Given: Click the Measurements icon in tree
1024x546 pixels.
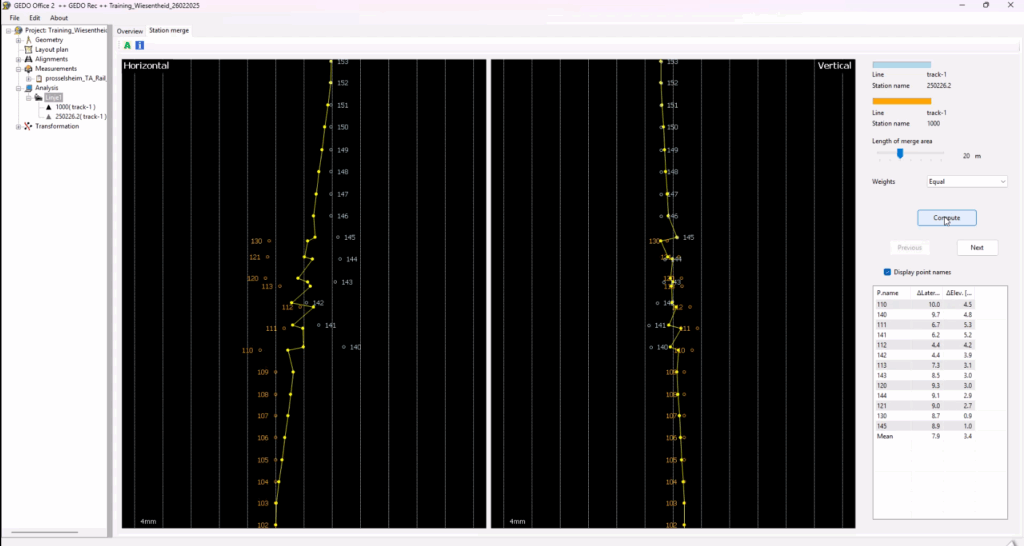Looking at the screenshot, I should pos(28,69).
